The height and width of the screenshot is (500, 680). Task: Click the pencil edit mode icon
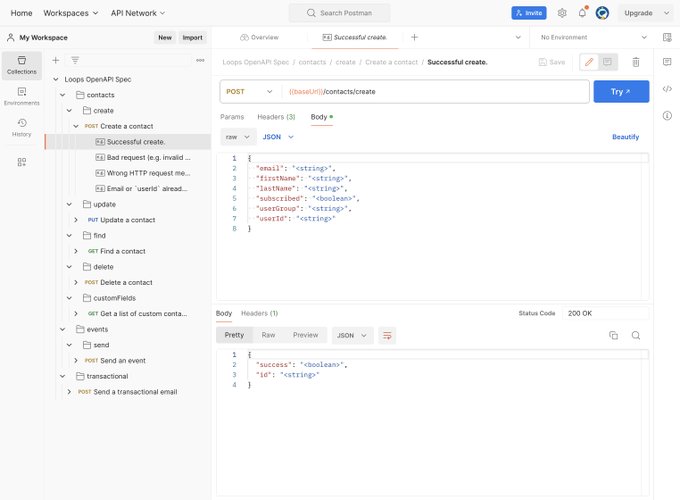tap(589, 62)
